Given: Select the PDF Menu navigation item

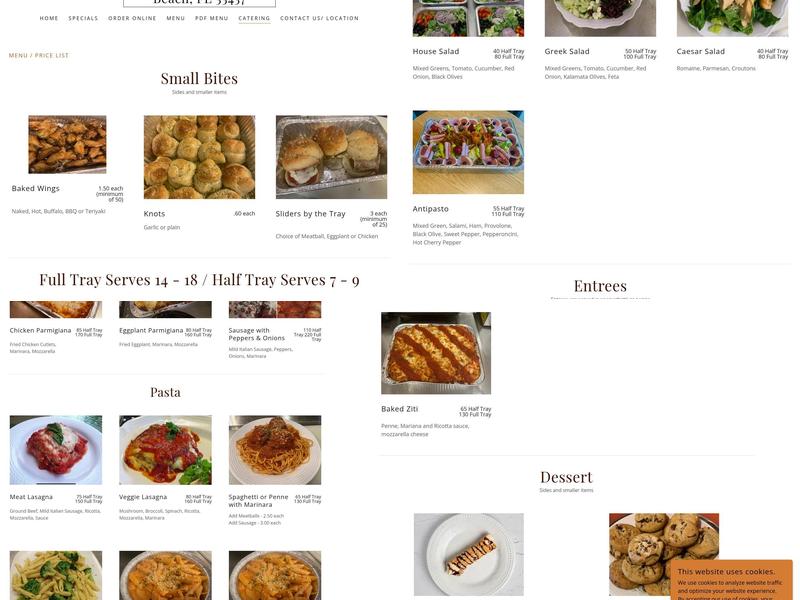Looking at the screenshot, I should click(212, 18).
